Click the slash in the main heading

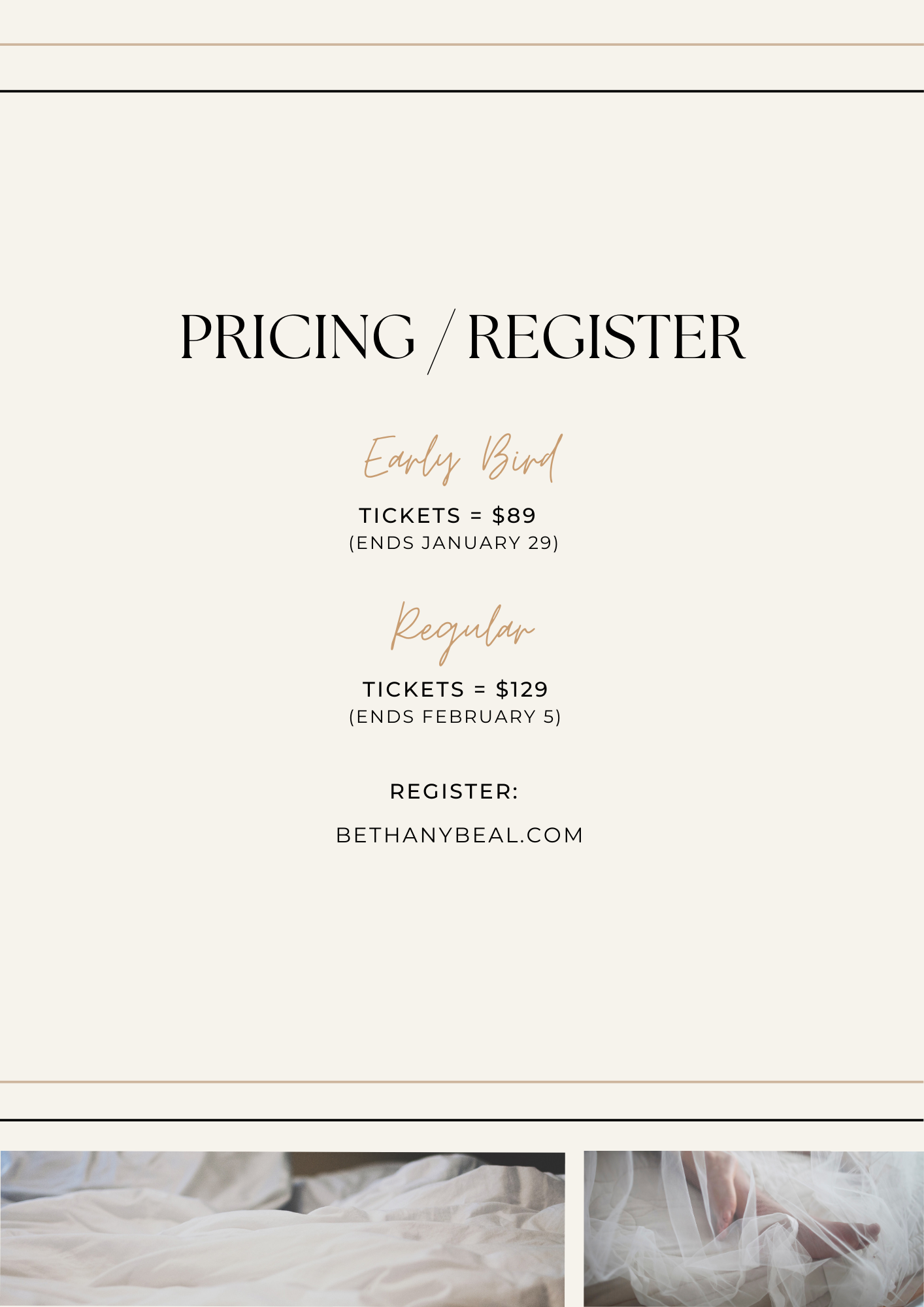441,342
